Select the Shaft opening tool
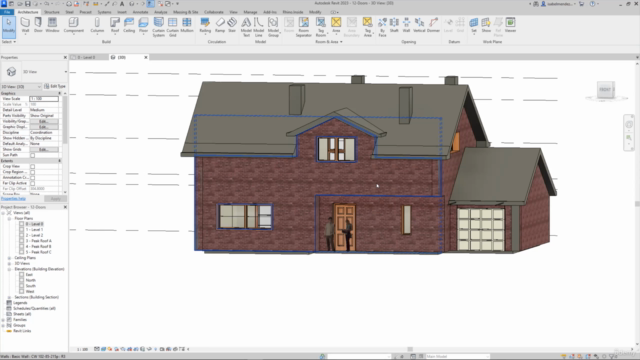The image size is (640, 360). pos(394,25)
